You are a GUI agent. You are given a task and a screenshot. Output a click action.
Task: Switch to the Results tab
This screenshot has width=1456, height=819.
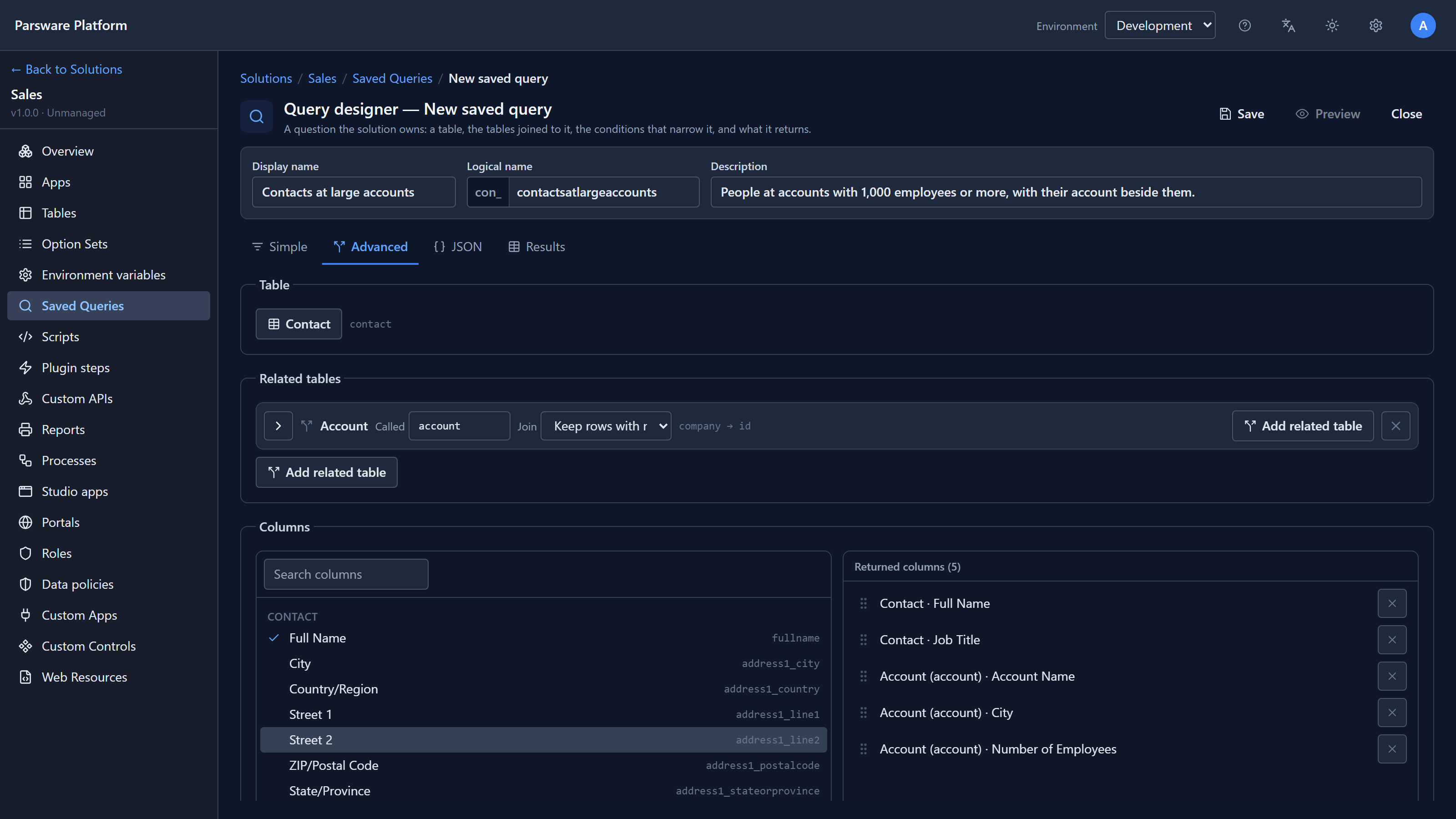tap(536, 247)
